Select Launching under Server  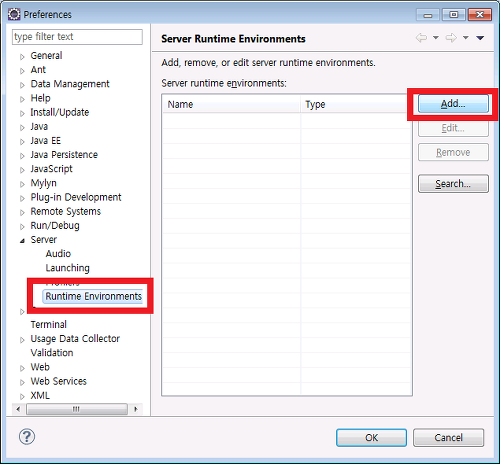click(68, 268)
